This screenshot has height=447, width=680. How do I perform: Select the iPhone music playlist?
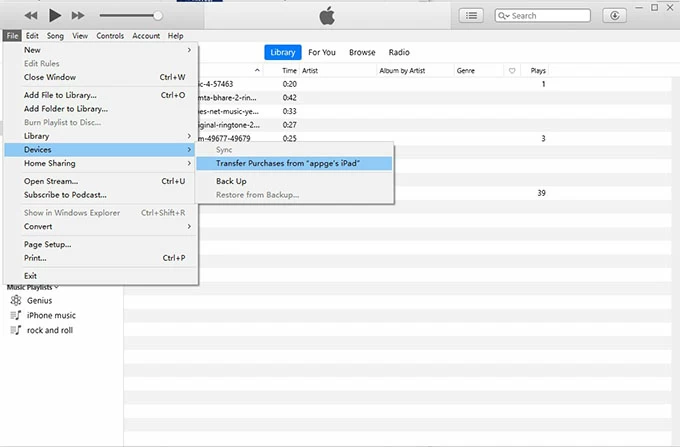tap(49, 315)
